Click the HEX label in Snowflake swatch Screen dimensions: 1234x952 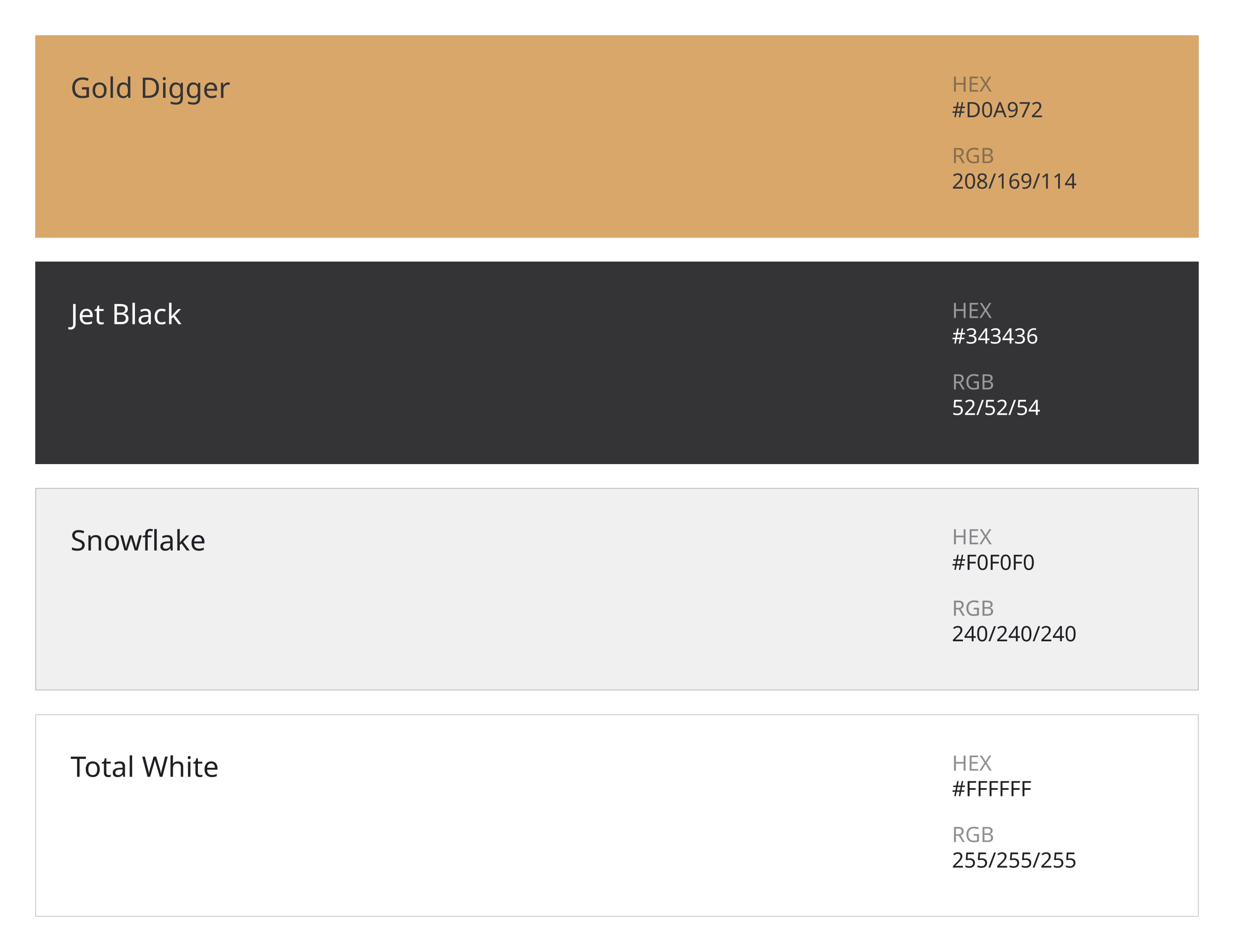click(x=971, y=537)
